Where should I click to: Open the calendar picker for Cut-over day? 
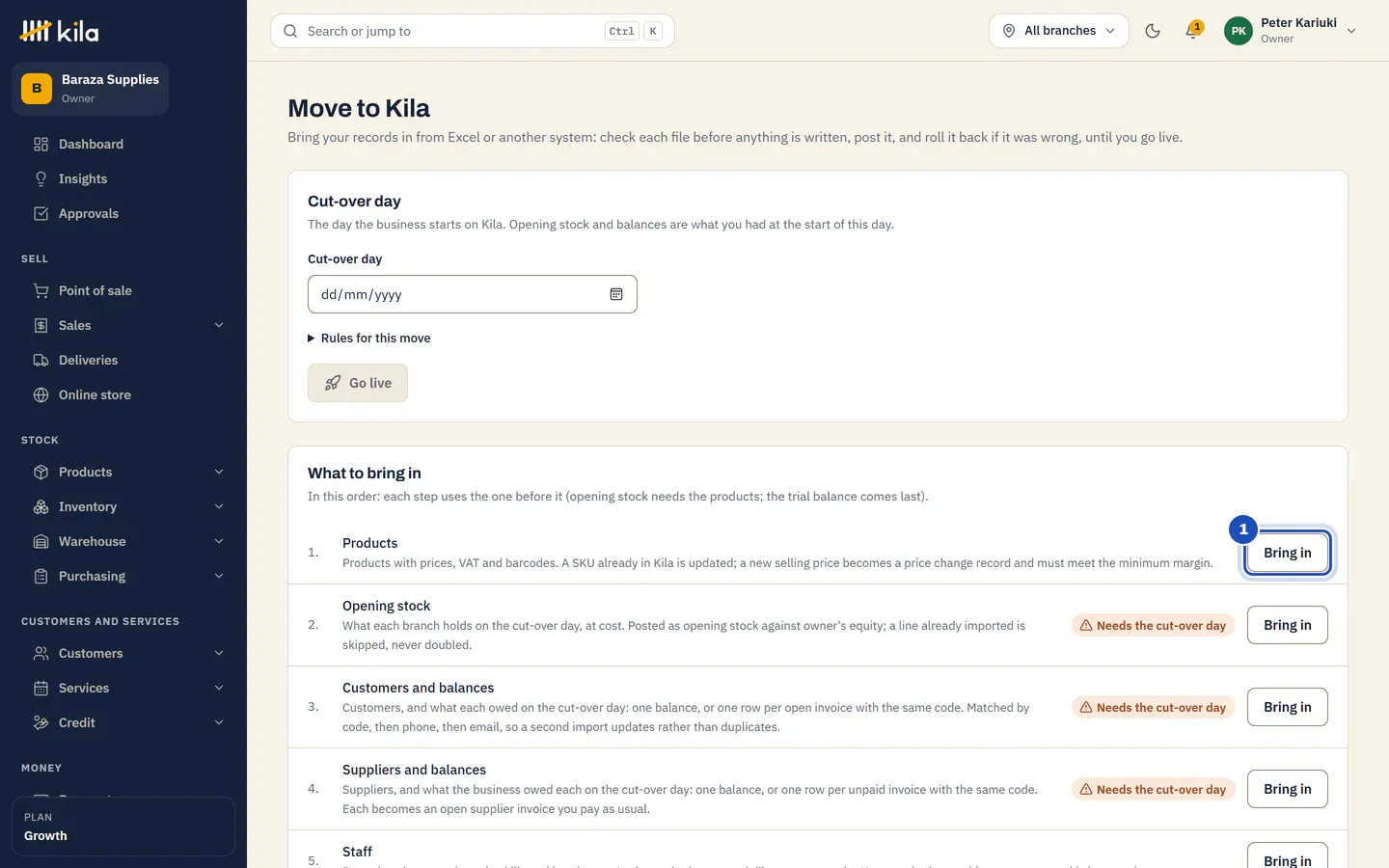pos(616,294)
